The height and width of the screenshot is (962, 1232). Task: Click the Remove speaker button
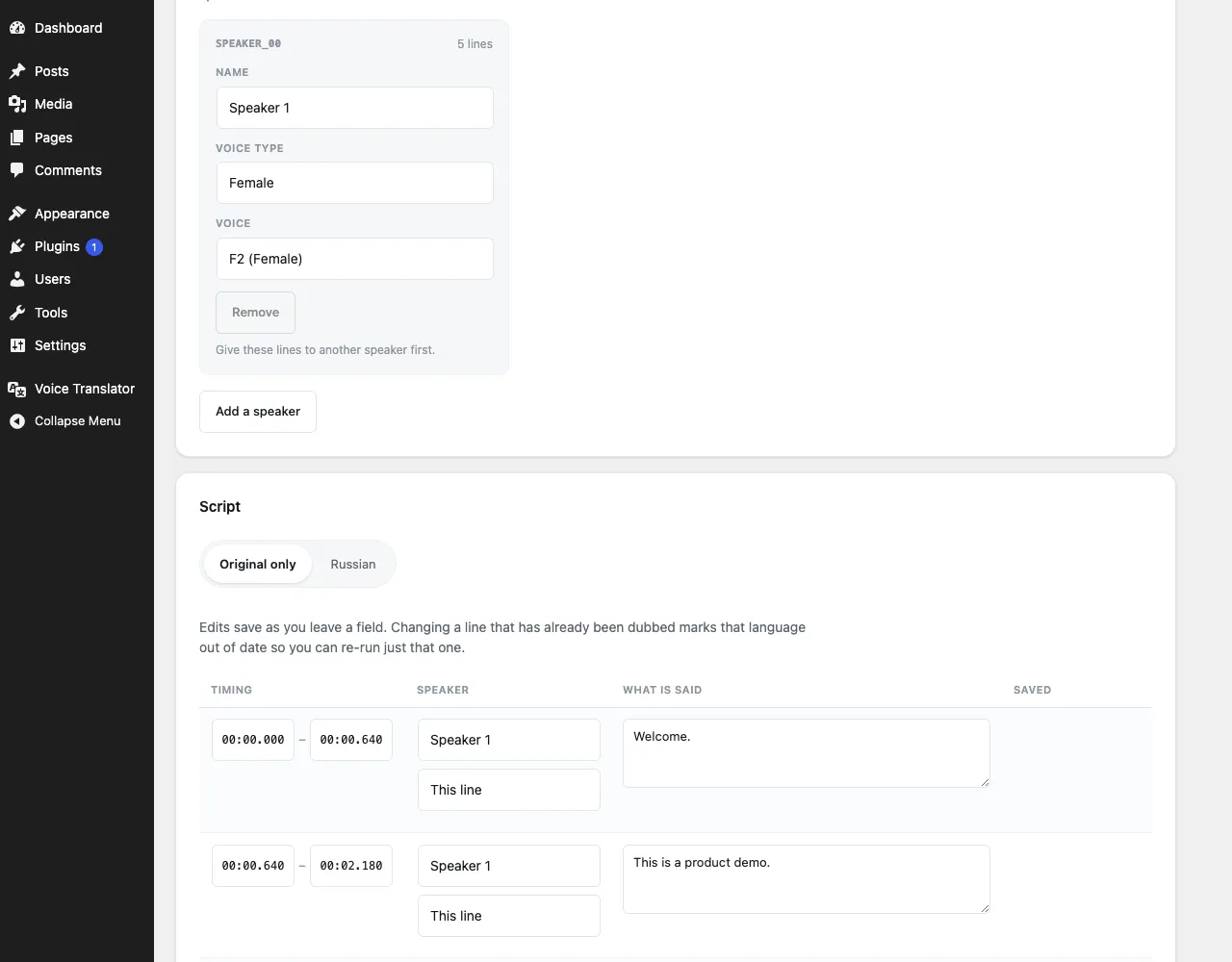pos(255,313)
